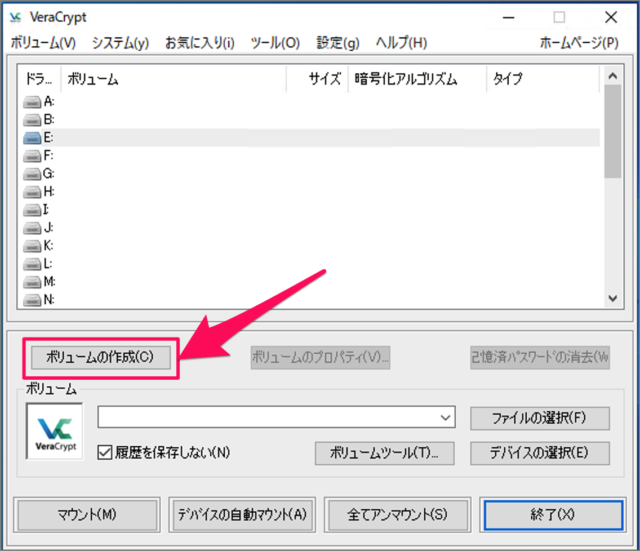Select the K: drive icon

click(x=34, y=246)
